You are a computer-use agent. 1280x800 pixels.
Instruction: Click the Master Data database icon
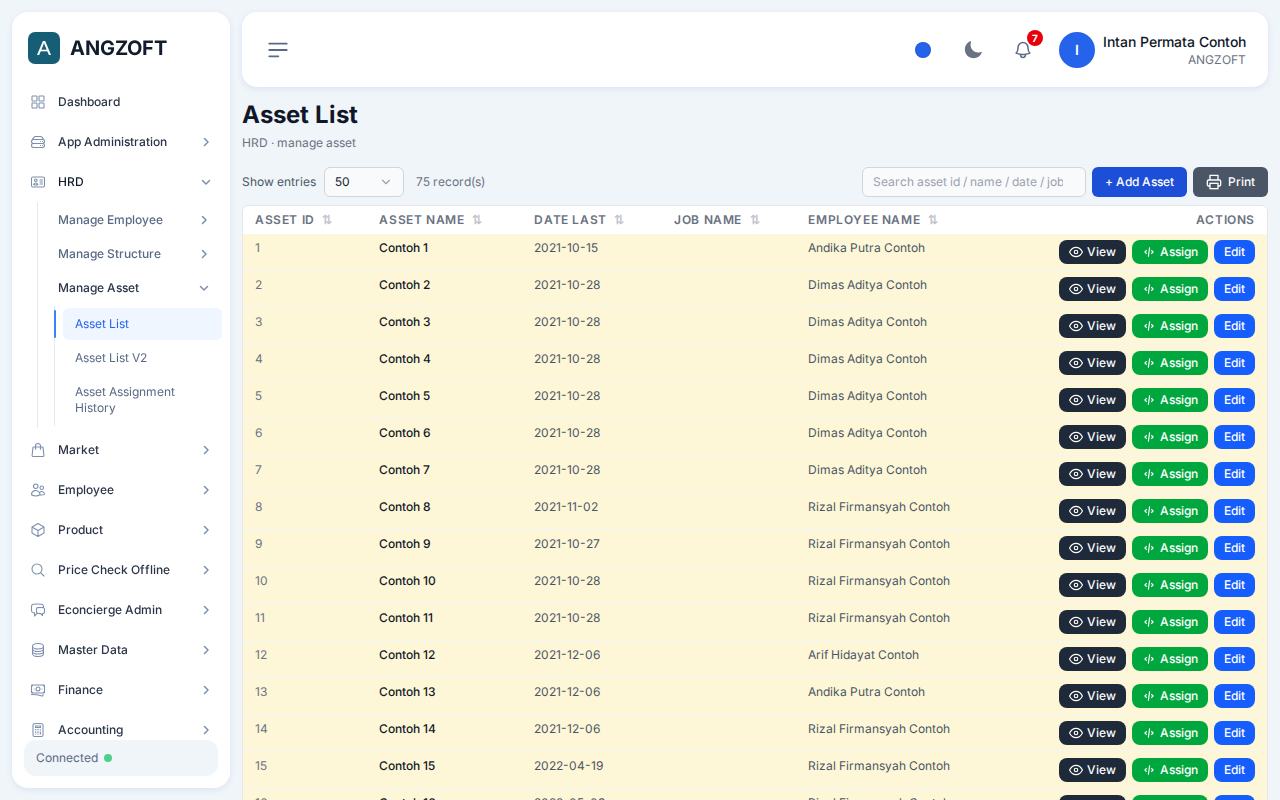click(x=38, y=650)
